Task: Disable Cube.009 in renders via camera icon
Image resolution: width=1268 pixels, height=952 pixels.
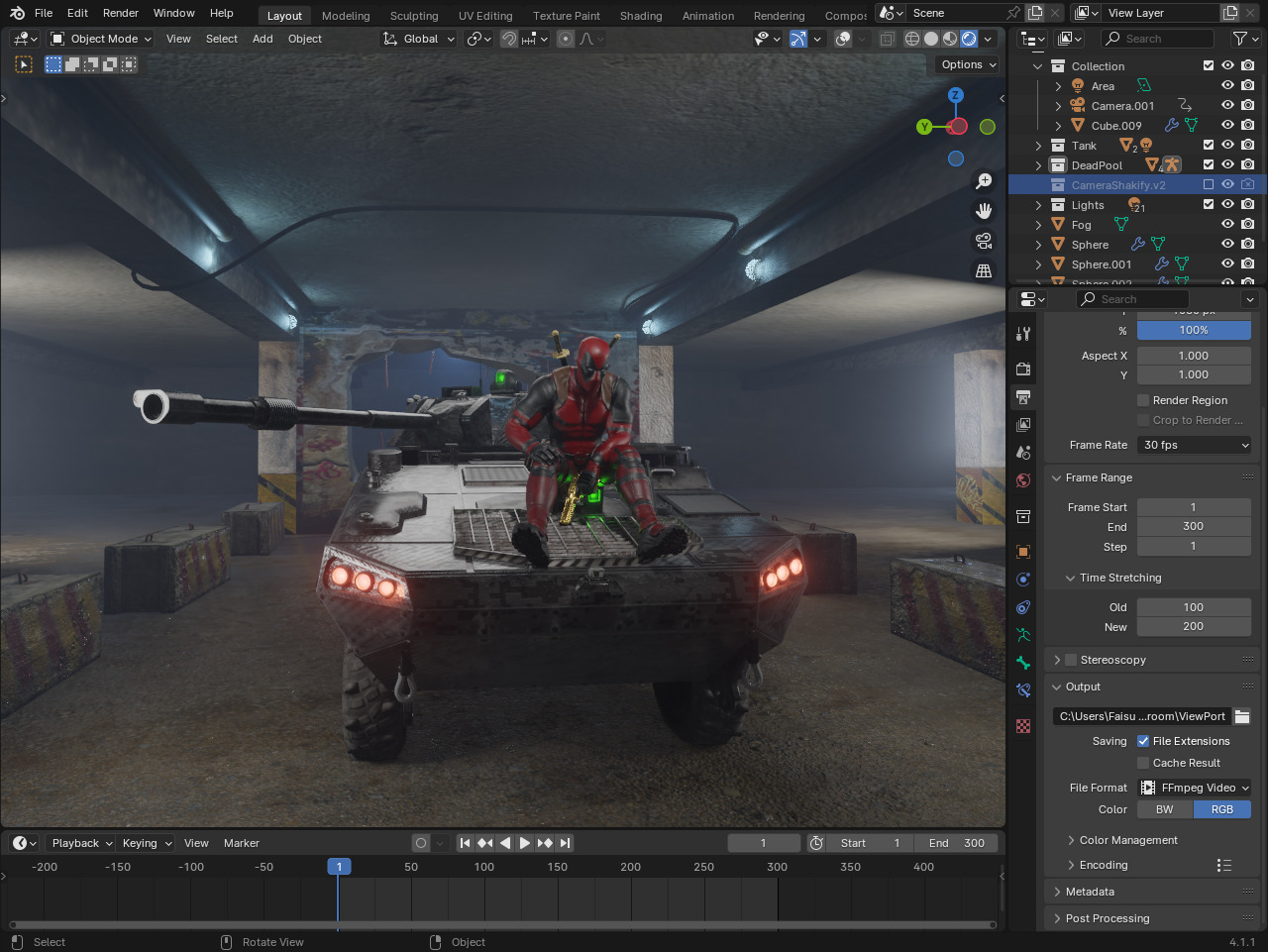Action: pyautogui.click(x=1247, y=126)
